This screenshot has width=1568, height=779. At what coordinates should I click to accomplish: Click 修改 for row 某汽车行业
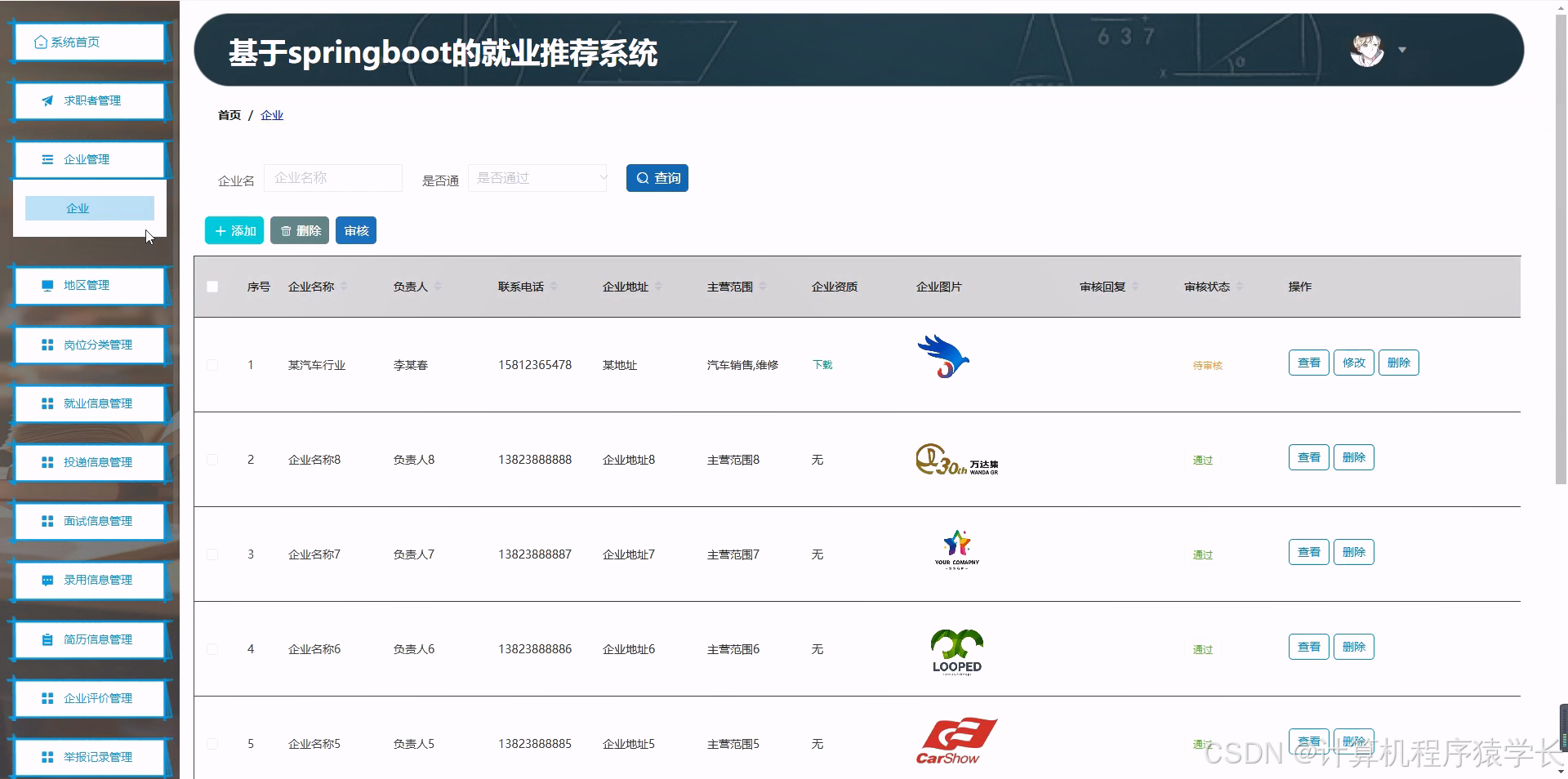tap(1354, 363)
